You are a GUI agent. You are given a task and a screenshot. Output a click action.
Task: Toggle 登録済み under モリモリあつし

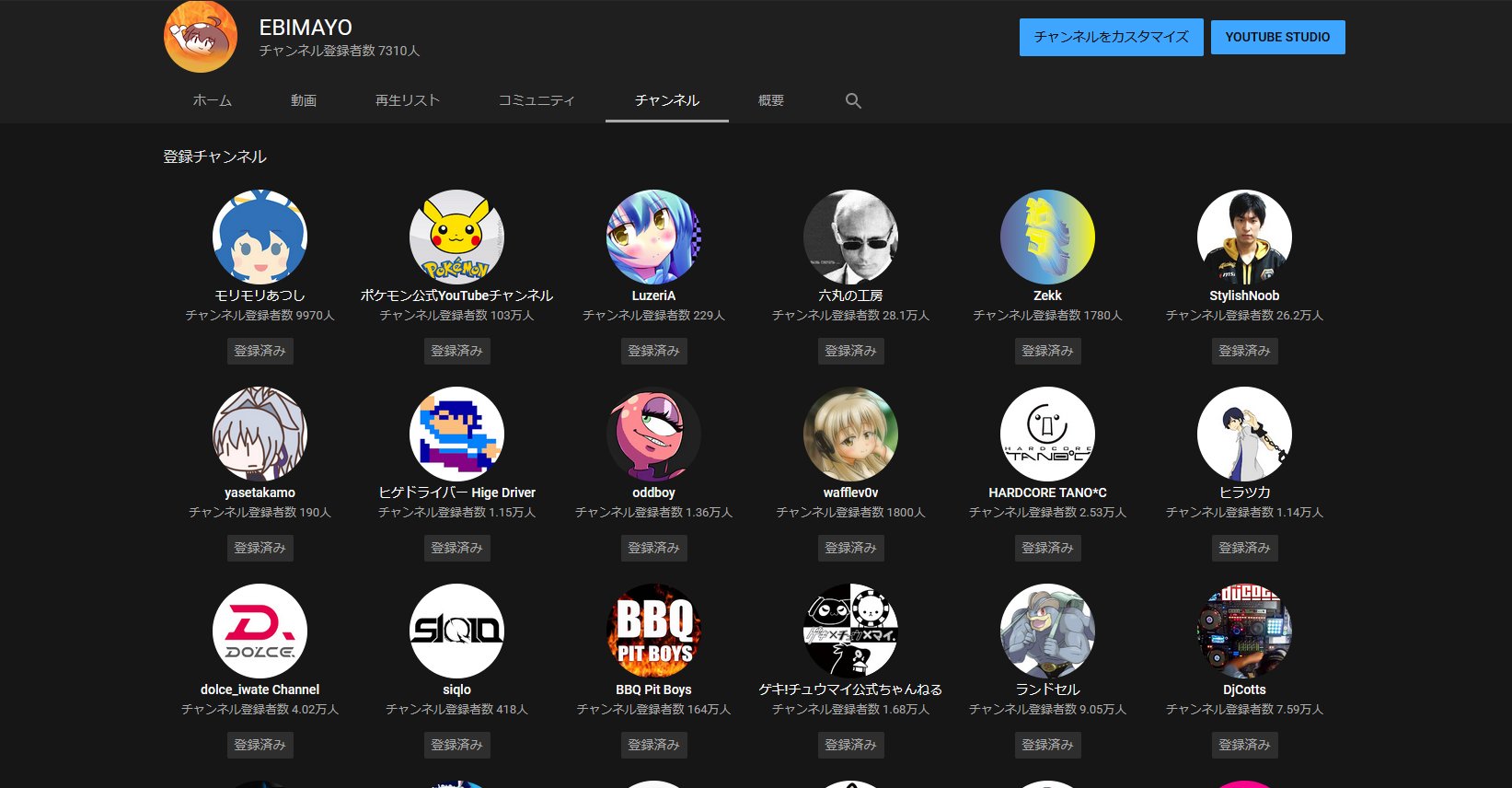click(x=260, y=351)
